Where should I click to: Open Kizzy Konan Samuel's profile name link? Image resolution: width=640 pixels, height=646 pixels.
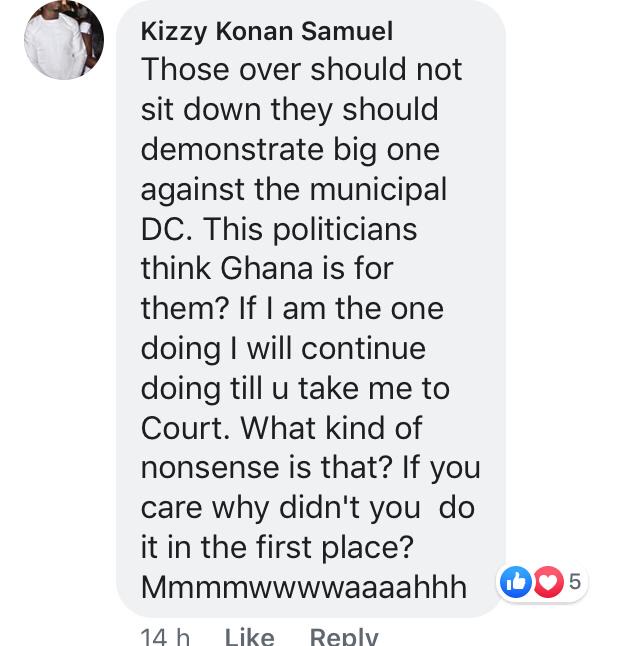point(266,31)
